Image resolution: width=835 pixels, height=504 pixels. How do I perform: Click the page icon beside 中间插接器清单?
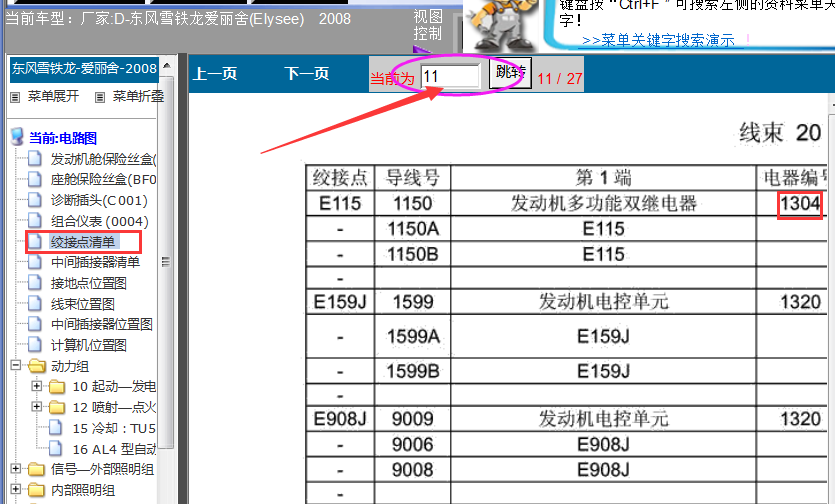coord(35,262)
